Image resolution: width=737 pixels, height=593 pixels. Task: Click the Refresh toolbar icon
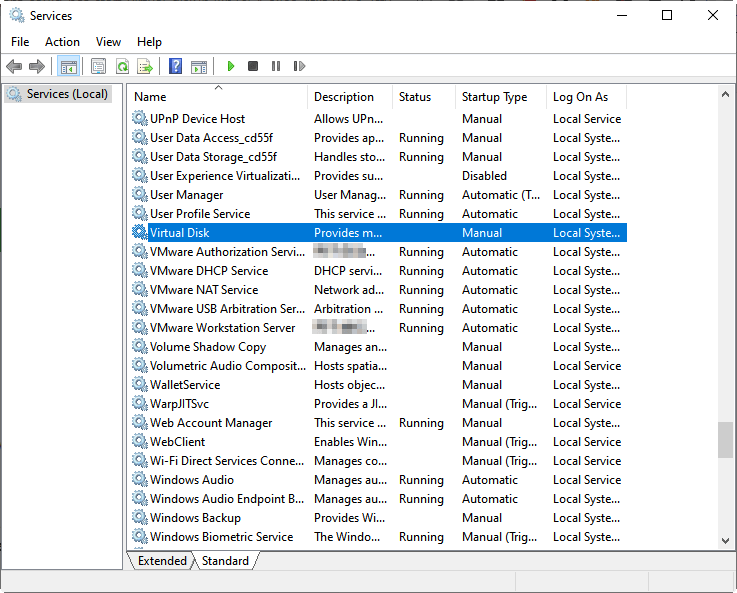coord(122,67)
